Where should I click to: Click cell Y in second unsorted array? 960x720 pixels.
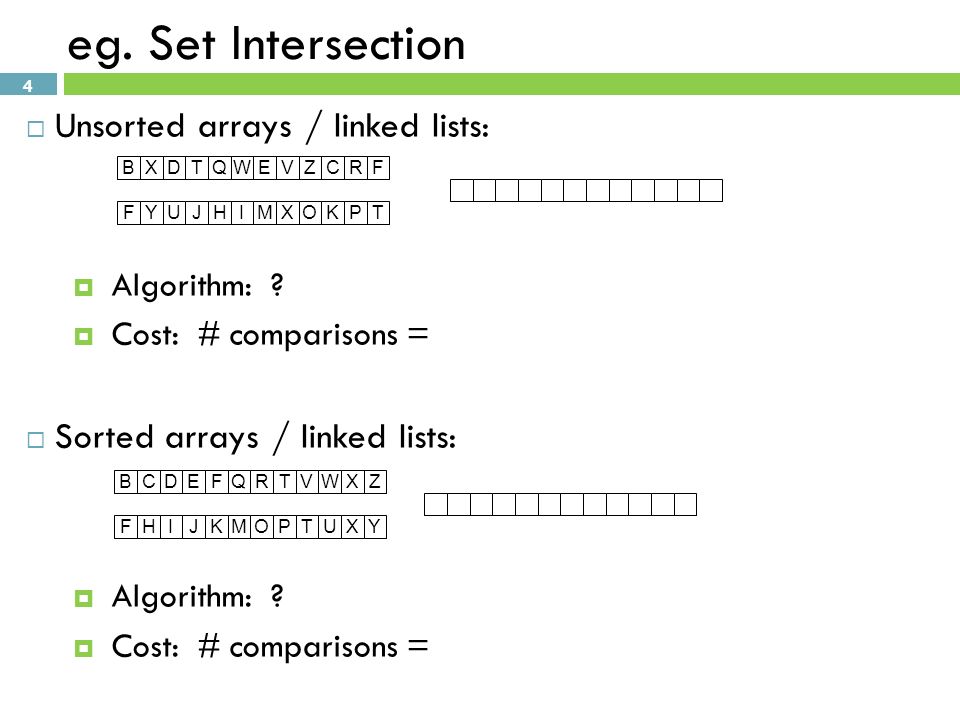coord(151,213)
